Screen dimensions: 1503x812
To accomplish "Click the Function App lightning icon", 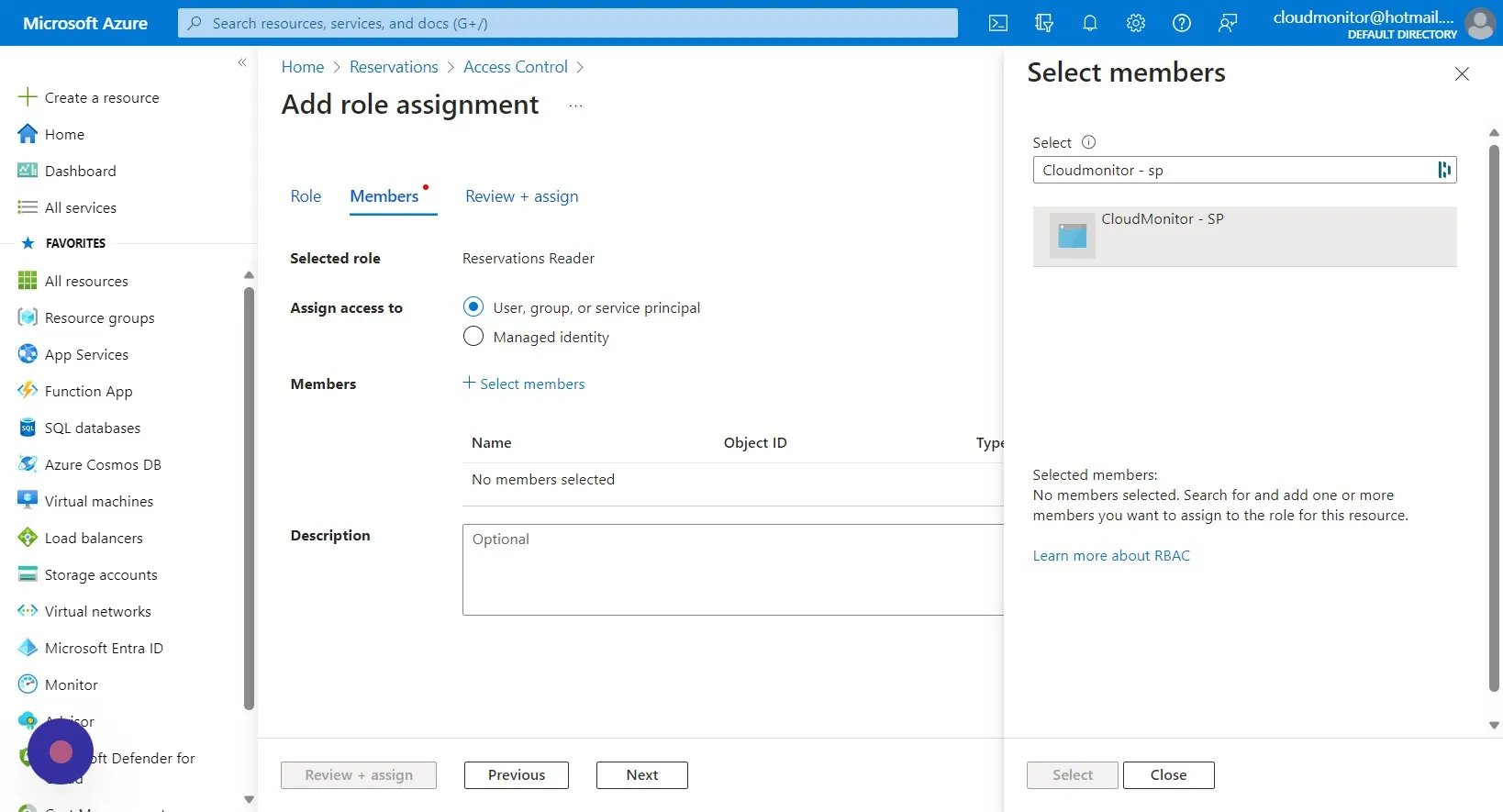I will pyautogui.click(x=28, y=391).
